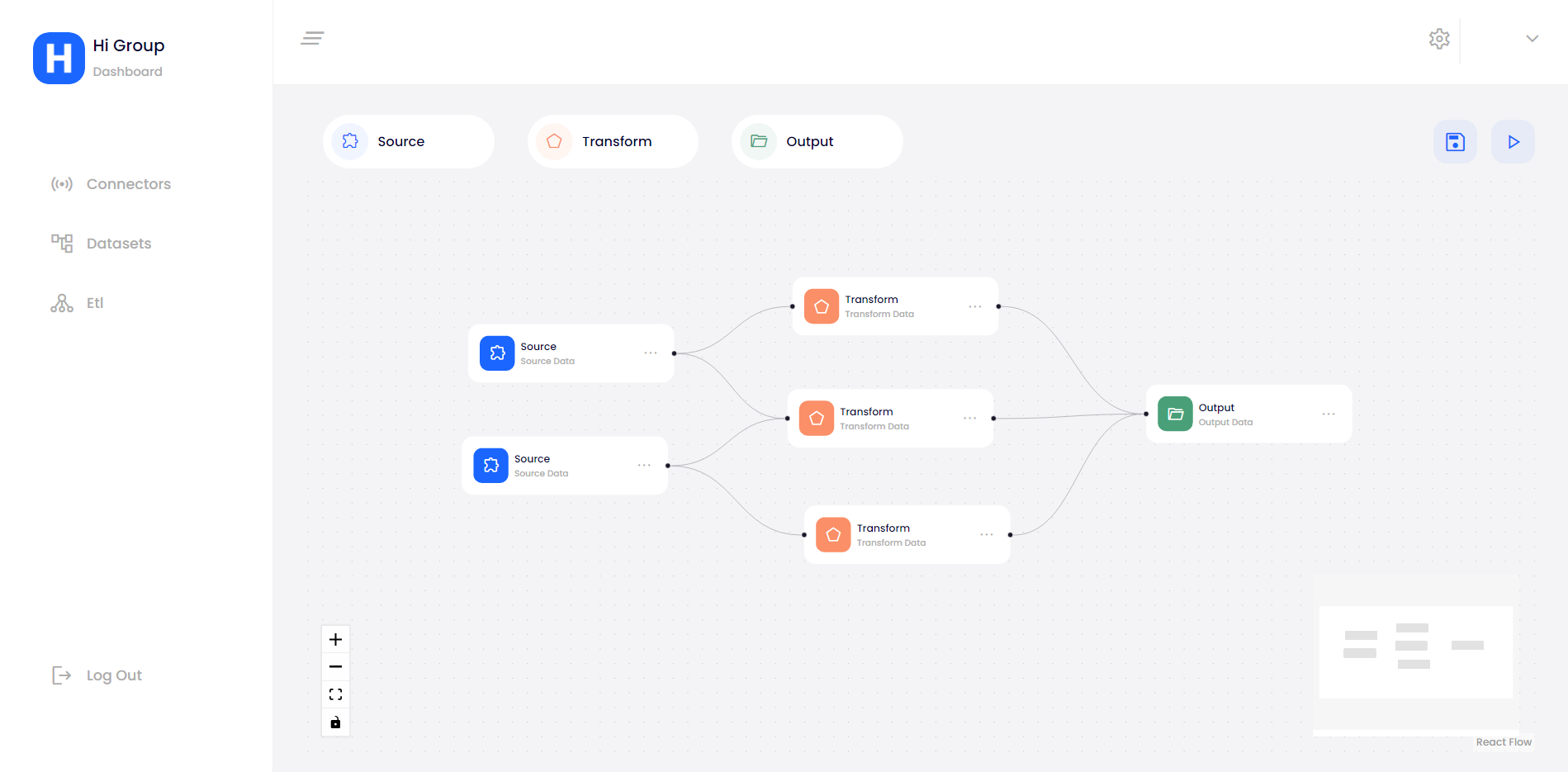Click the orange icon on the top Transform node
Image resolution: width=1568 pixels, height=772 pixels.
pos(822,306)
